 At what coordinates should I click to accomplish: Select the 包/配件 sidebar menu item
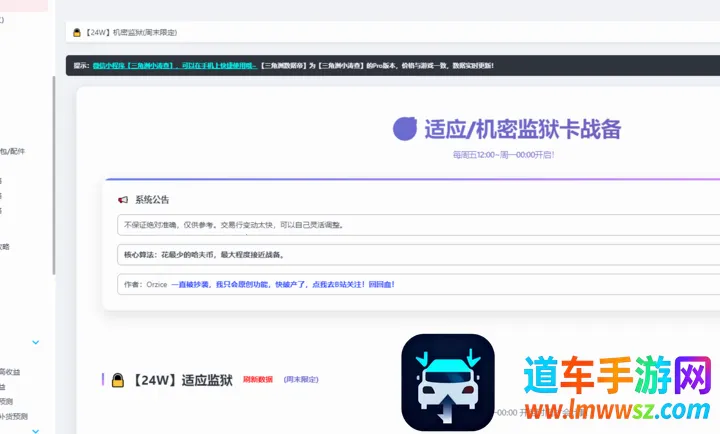[13, 151]
